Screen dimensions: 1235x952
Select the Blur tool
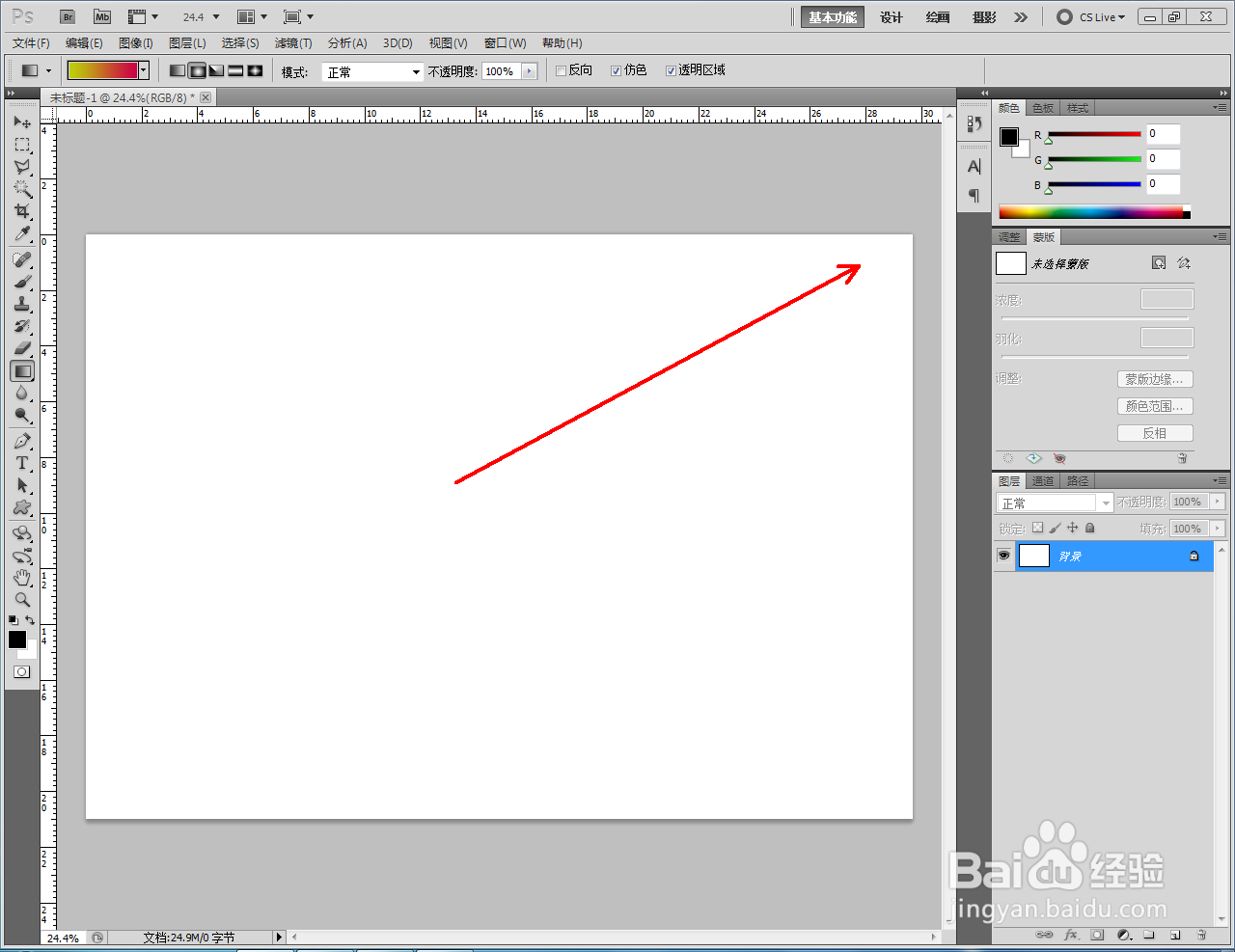click(x=22, y=393)
